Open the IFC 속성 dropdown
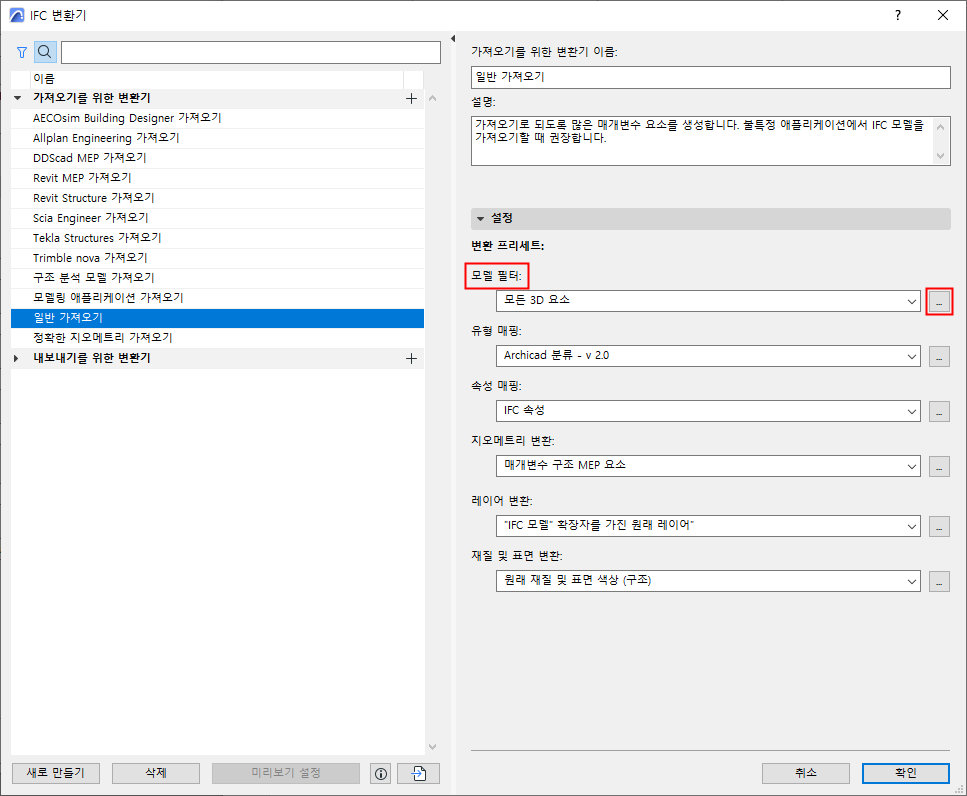The height and width of the screenshot is (796, 967). (x=708, y=411)
